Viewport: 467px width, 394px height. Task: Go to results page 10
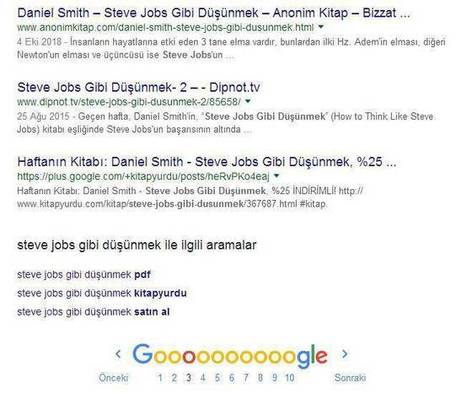289,378
